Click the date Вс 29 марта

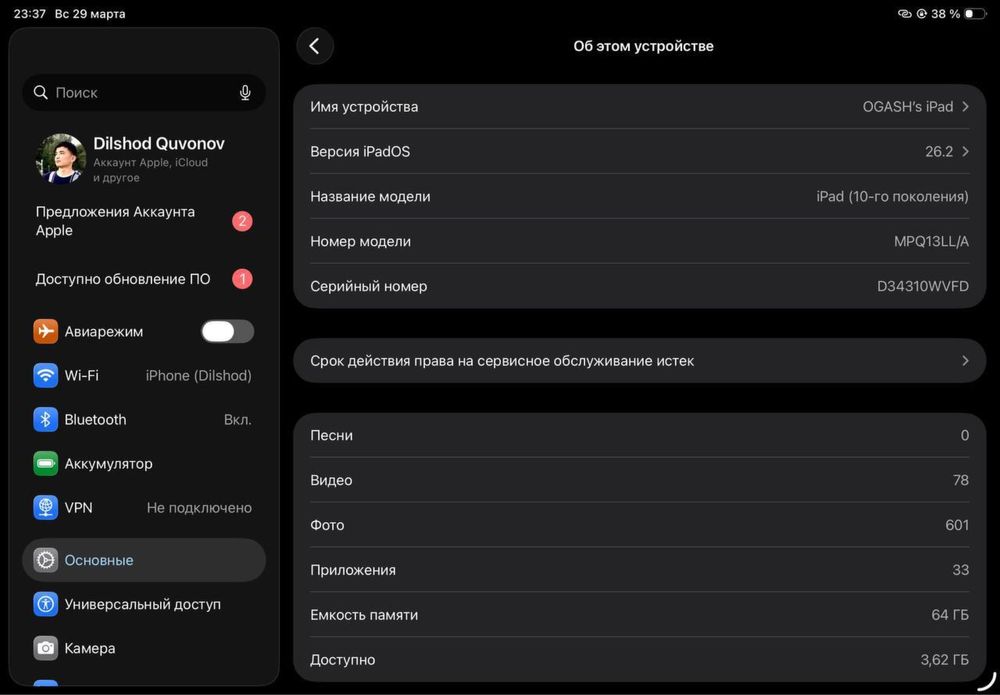[90, 13]
